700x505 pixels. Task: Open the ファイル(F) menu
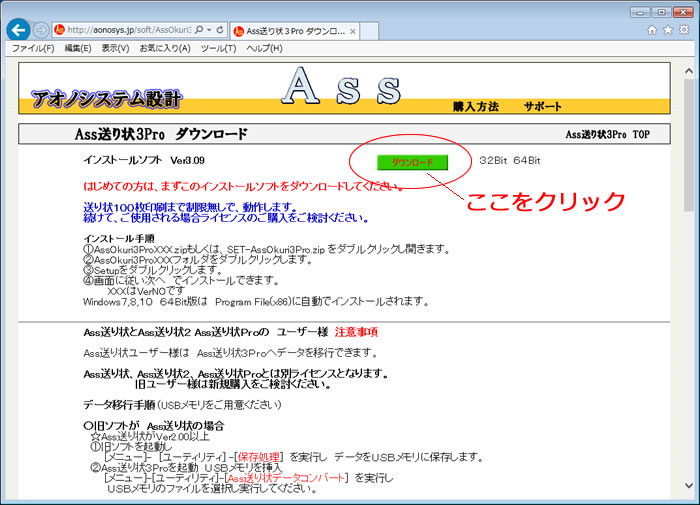pos(33,48)
